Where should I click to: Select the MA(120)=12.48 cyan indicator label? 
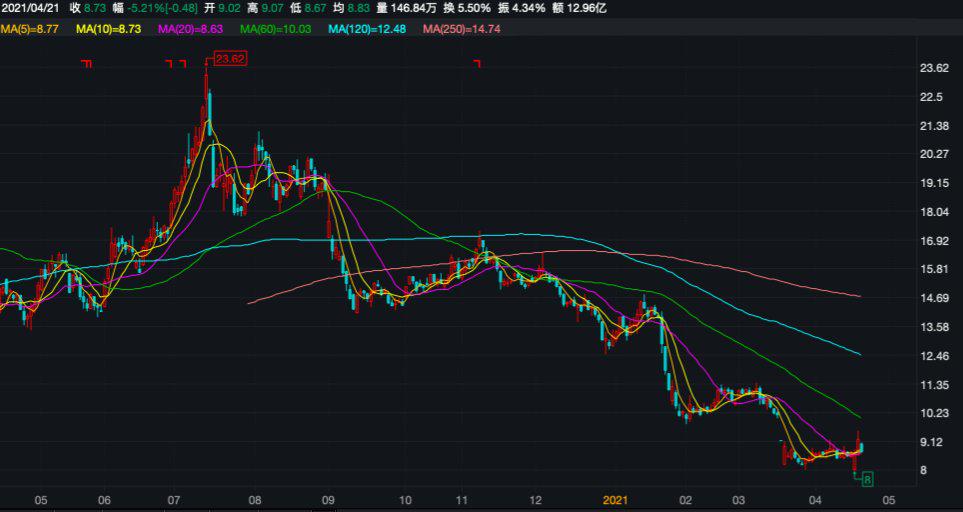(x=366, y=29)
